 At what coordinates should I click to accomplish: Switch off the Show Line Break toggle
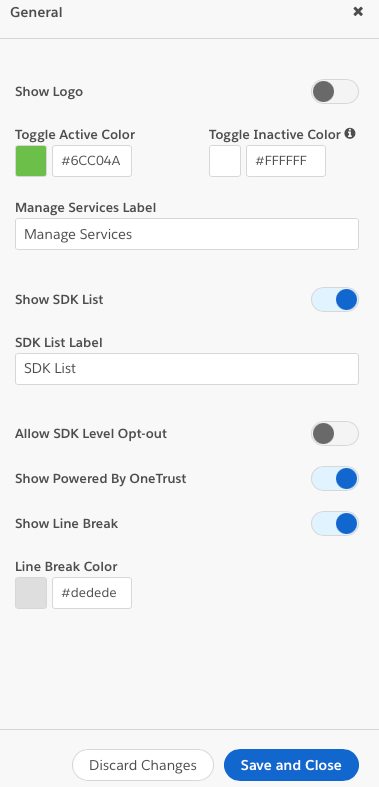tap(335, 524)
